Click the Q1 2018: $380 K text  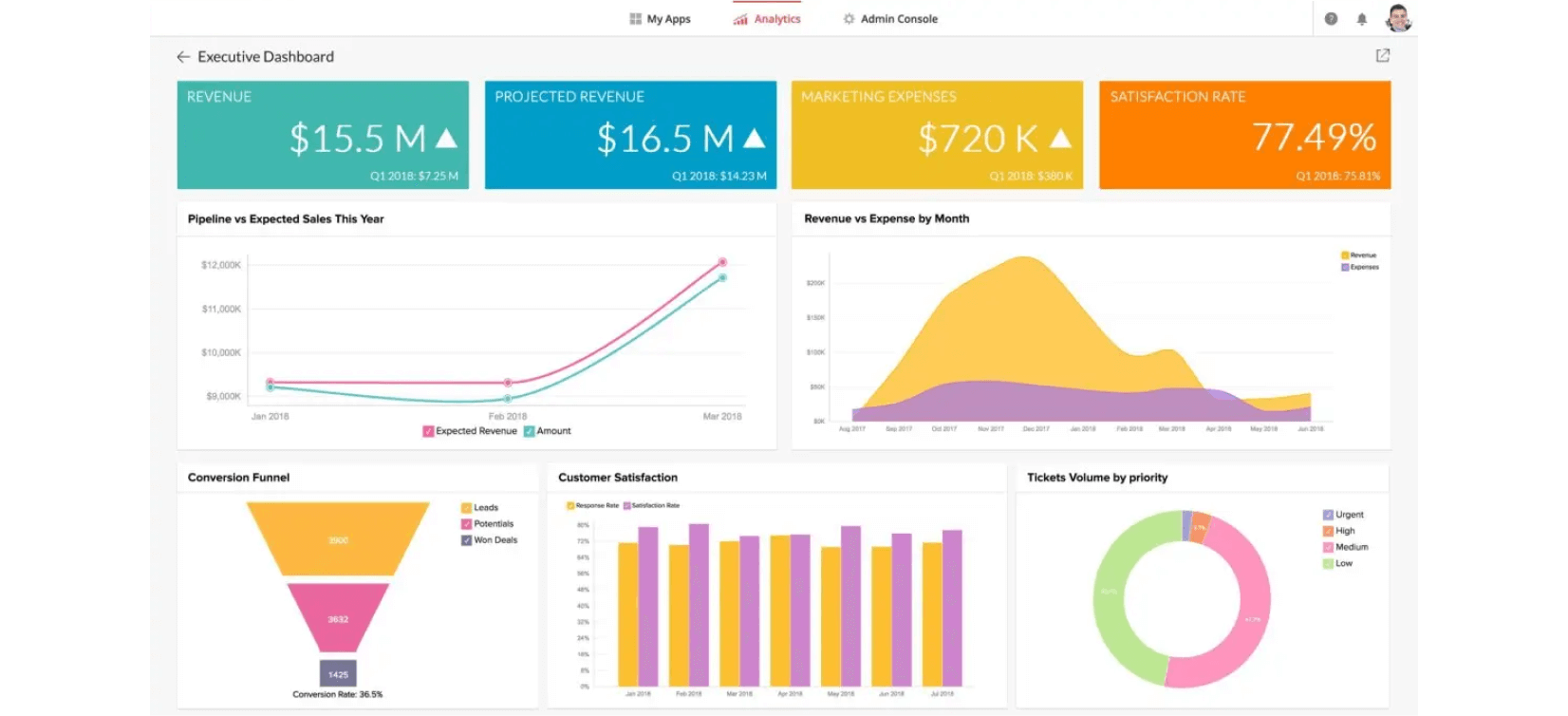pyautogui.click(x=1031, y=176)
